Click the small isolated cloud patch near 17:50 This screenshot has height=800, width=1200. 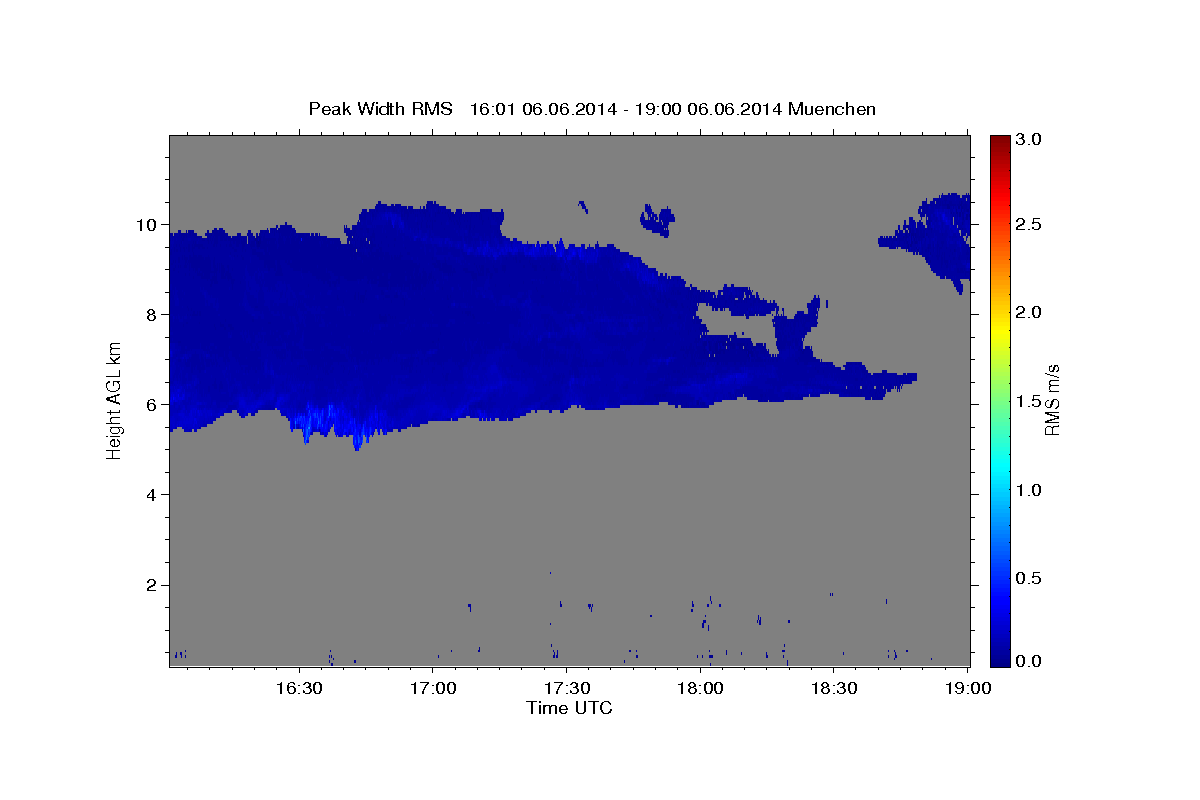(x=657, y=219)
